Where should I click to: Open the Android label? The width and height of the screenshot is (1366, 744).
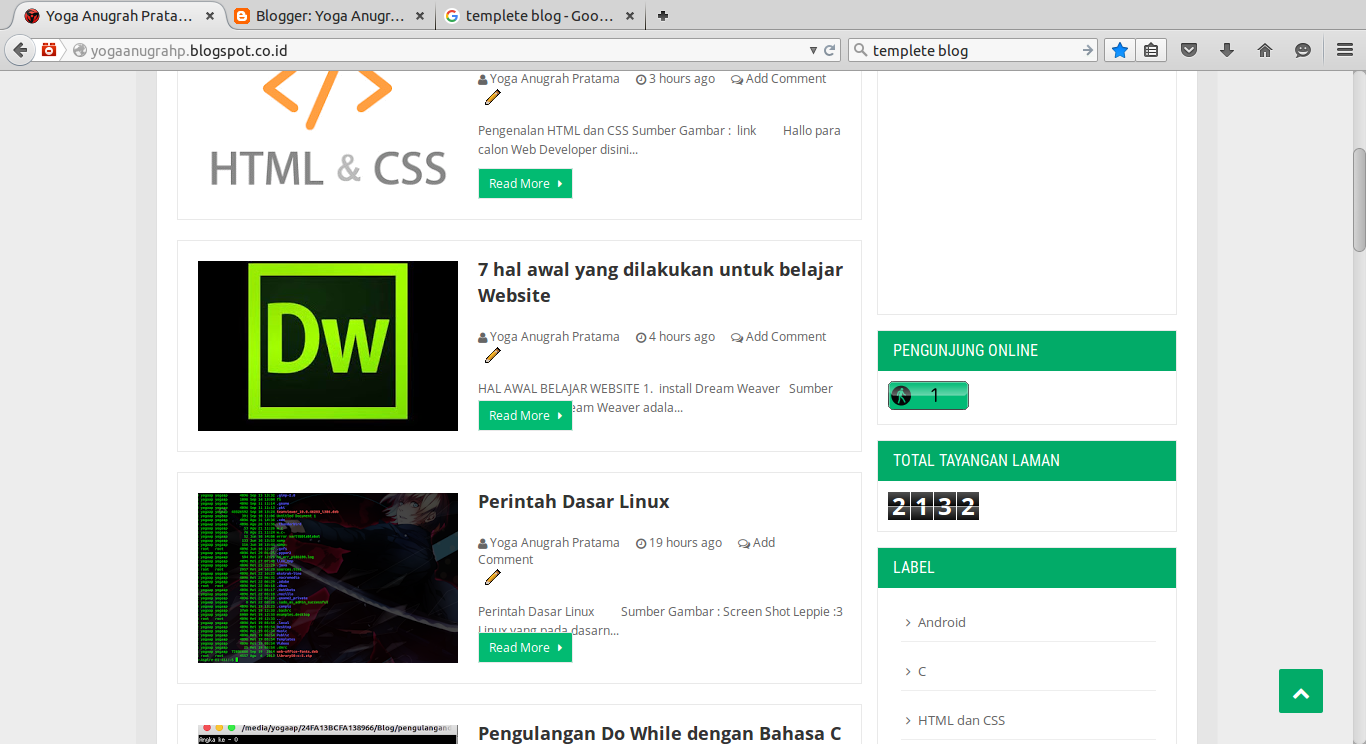(941, 622)
